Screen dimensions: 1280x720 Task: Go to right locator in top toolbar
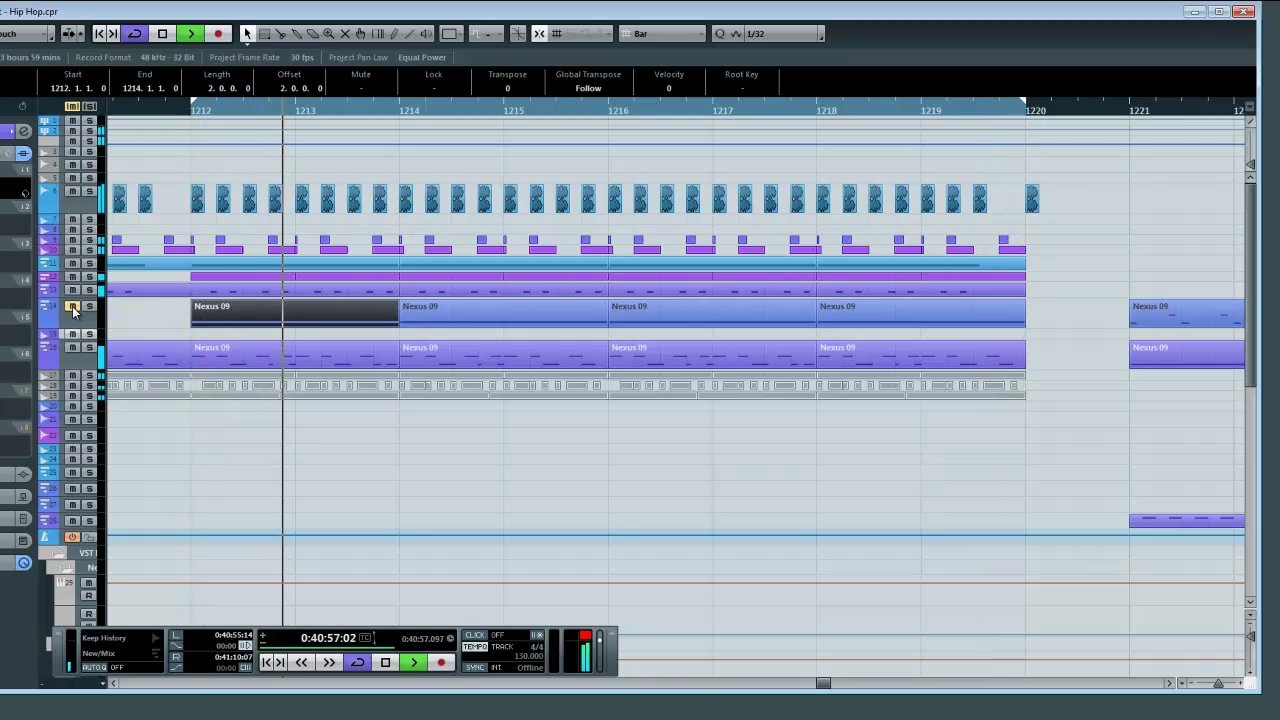pos(113,34)
